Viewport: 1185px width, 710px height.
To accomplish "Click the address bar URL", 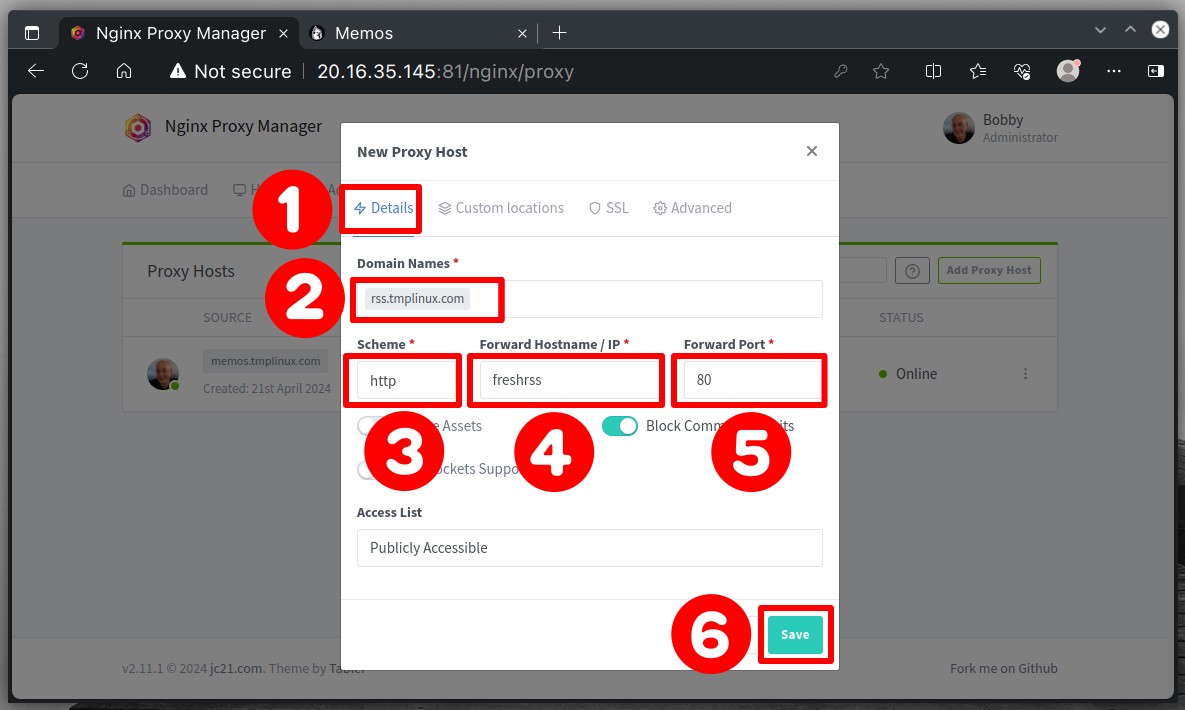I will point(445,71).
